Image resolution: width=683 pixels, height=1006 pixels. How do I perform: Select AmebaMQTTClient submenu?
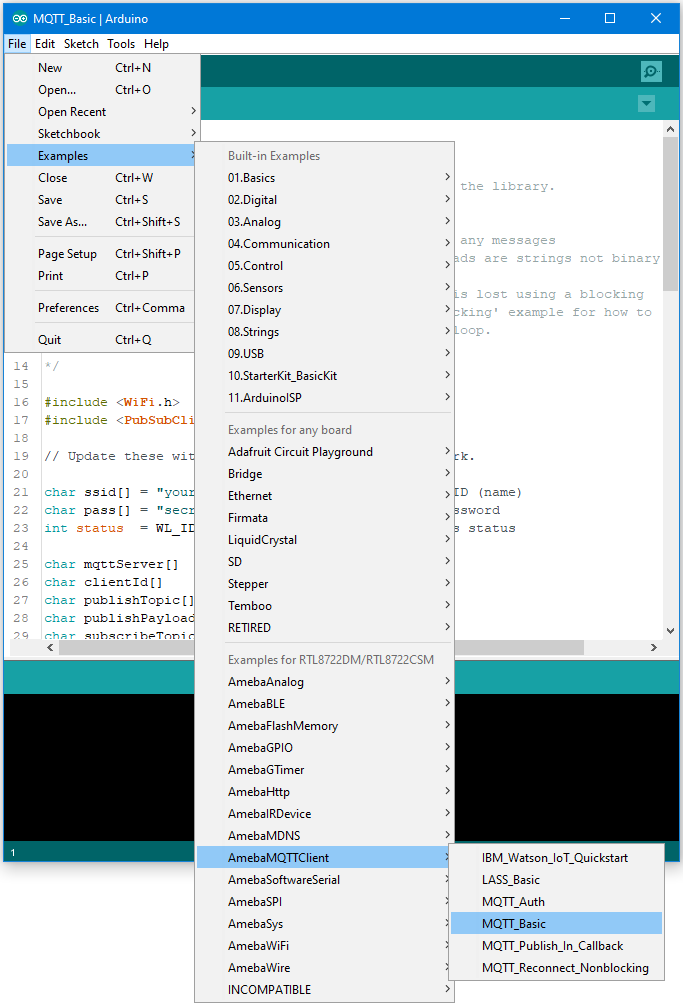pos(325,858)
